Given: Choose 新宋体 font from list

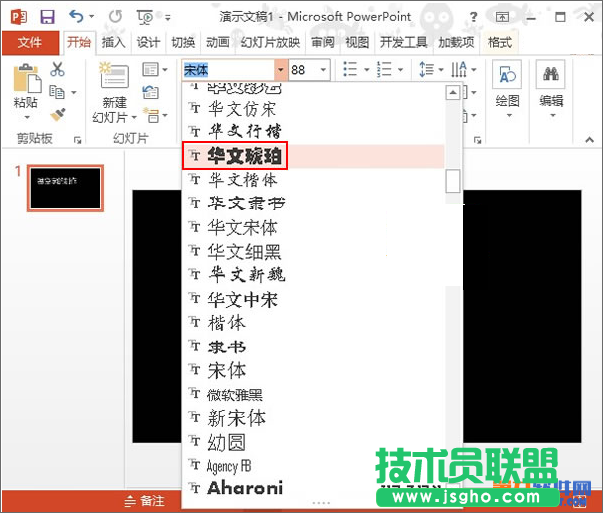Looking at the screenshot, I should (313, 418).
